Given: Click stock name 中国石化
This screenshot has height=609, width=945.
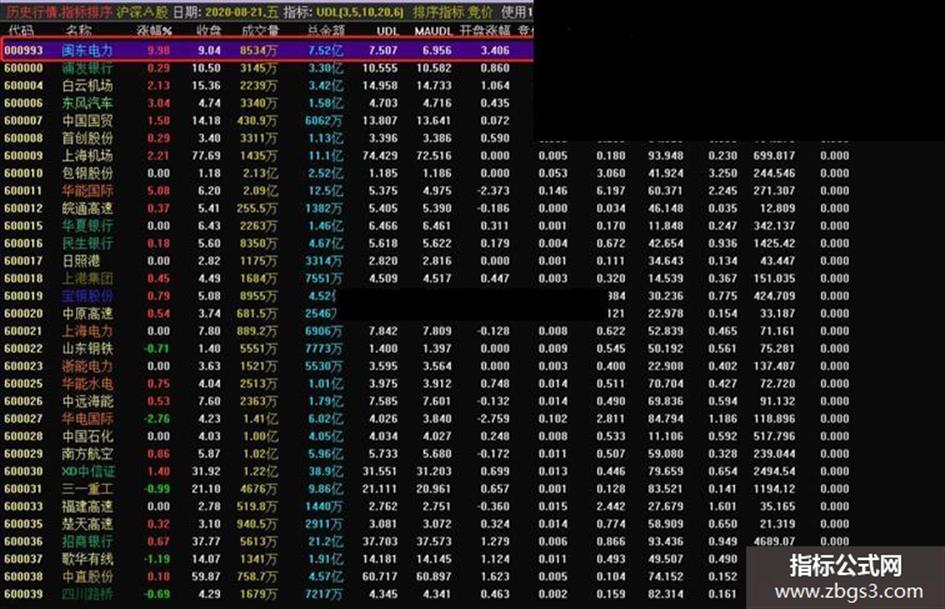Looking at the screenshot, I should [87, 436].
